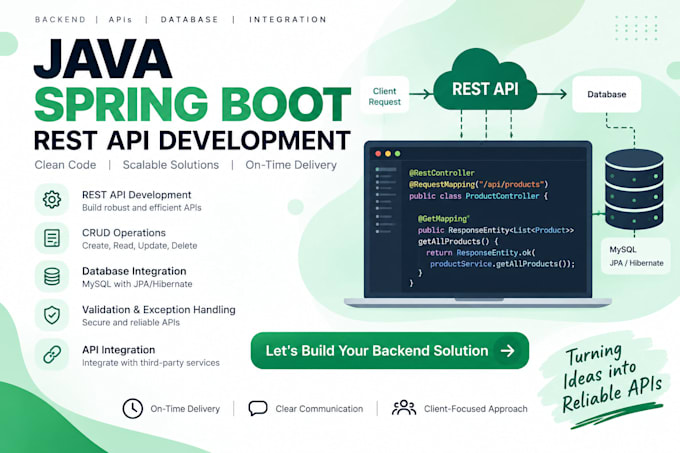Click productService.getAllProducts() code line

[x=502, y=264]
